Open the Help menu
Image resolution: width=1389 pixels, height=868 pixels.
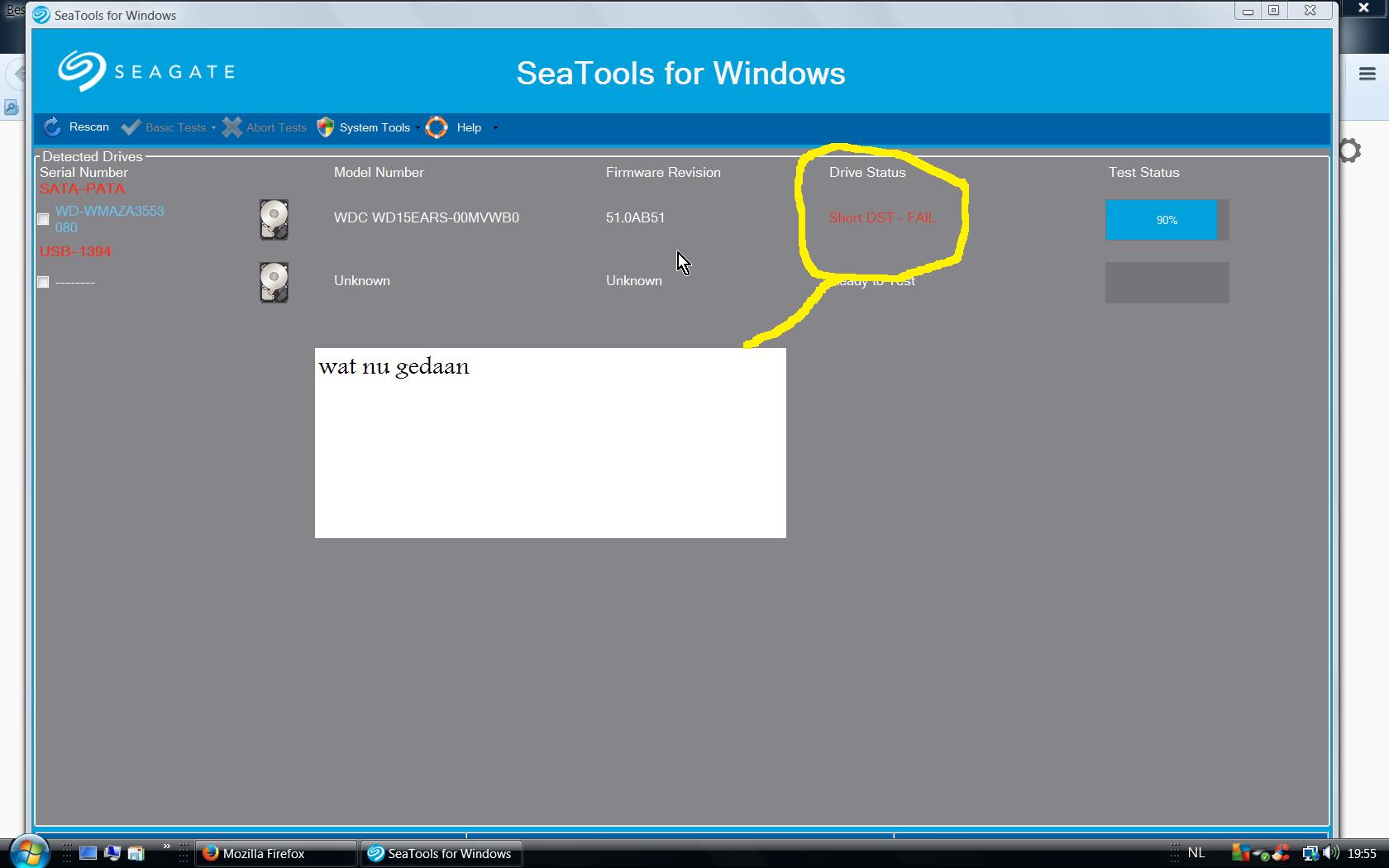pos(469,127)
